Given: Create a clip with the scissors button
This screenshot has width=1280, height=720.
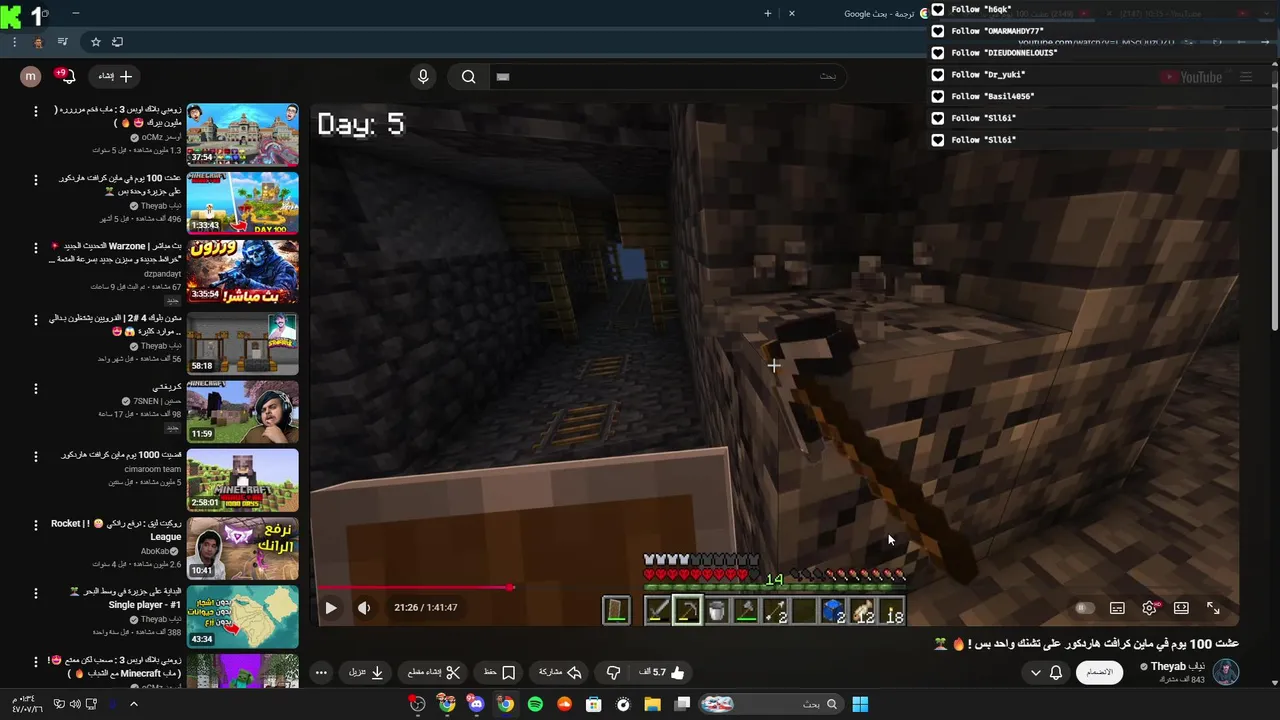Looking at the screenshot, I should [x=434, y=673].
